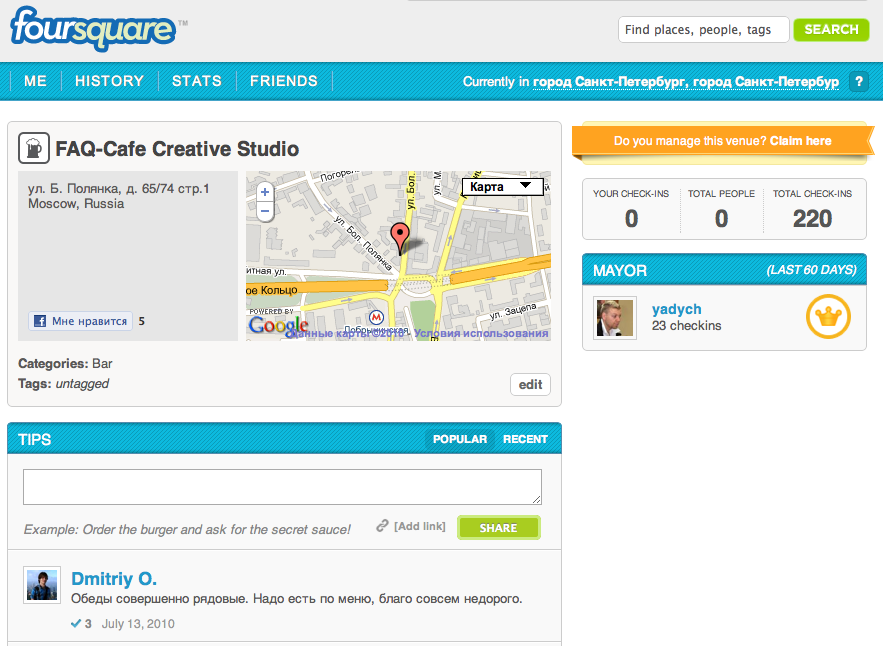The width and height of the screenshot is (883, 646).
Task: Open the question mark help icon
Action: point(859,81)
